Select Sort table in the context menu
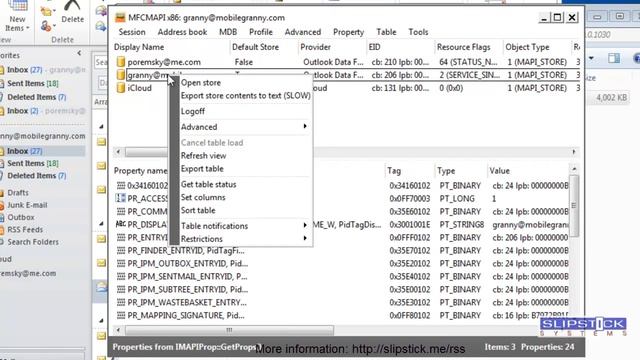 click(x=245, y=211)
